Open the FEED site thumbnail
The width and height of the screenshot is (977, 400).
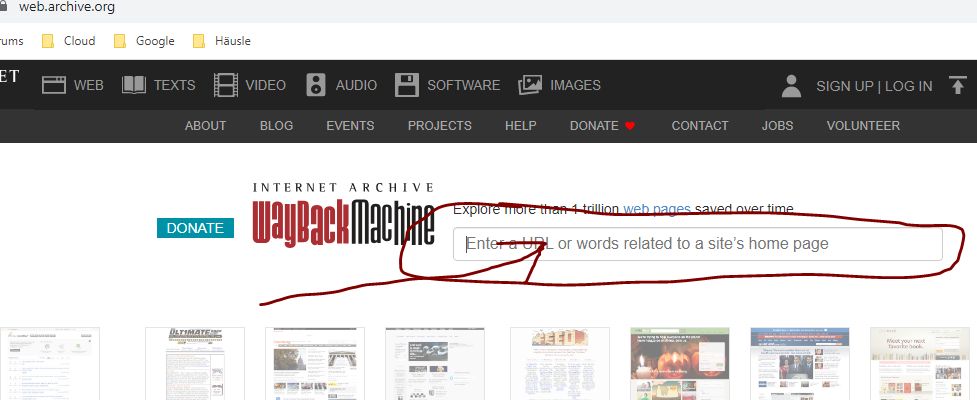click(x=560, y=364)
